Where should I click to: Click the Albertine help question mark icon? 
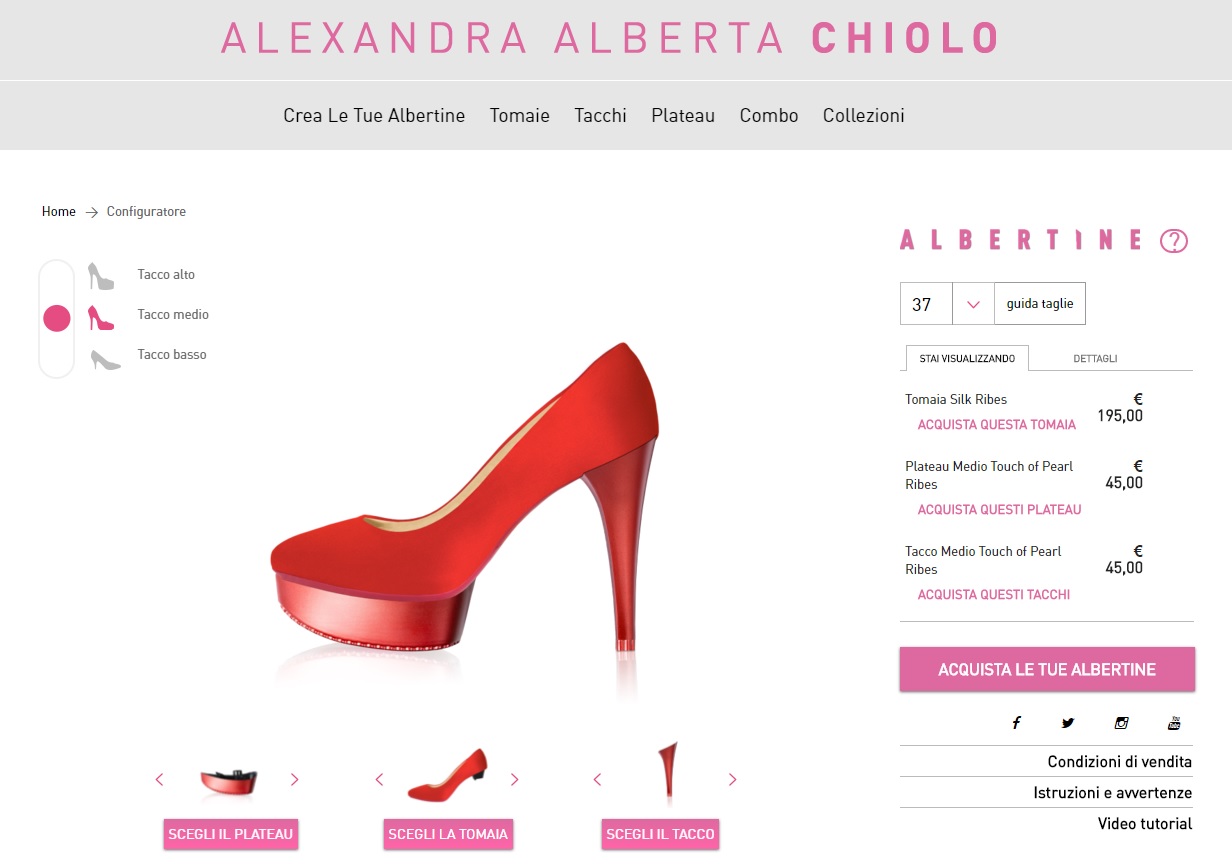tap(1174, 241)
